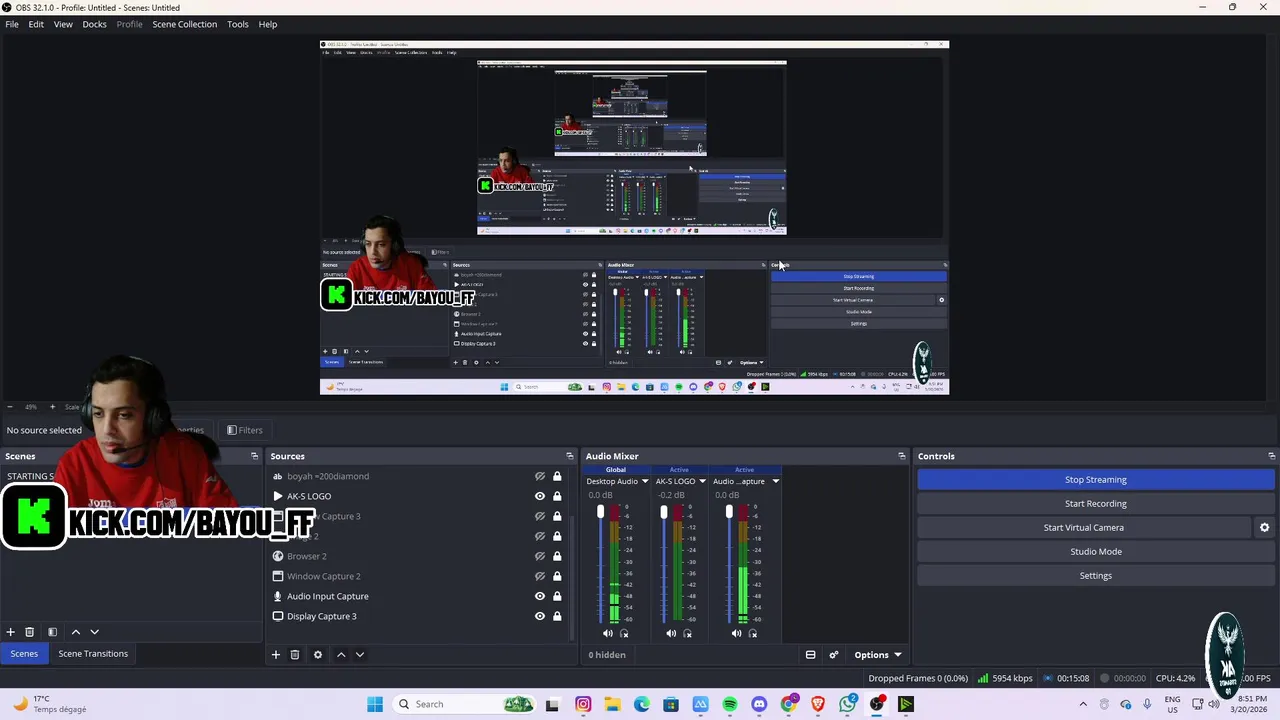Pop out the Controls dock

point(1271,456)
